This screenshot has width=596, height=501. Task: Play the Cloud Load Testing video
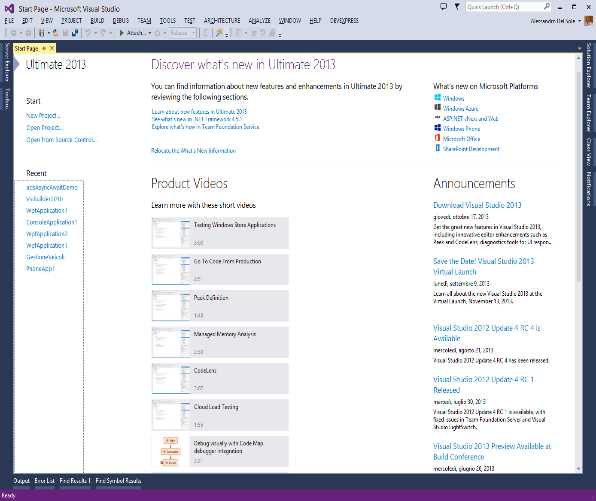(220, 415)
